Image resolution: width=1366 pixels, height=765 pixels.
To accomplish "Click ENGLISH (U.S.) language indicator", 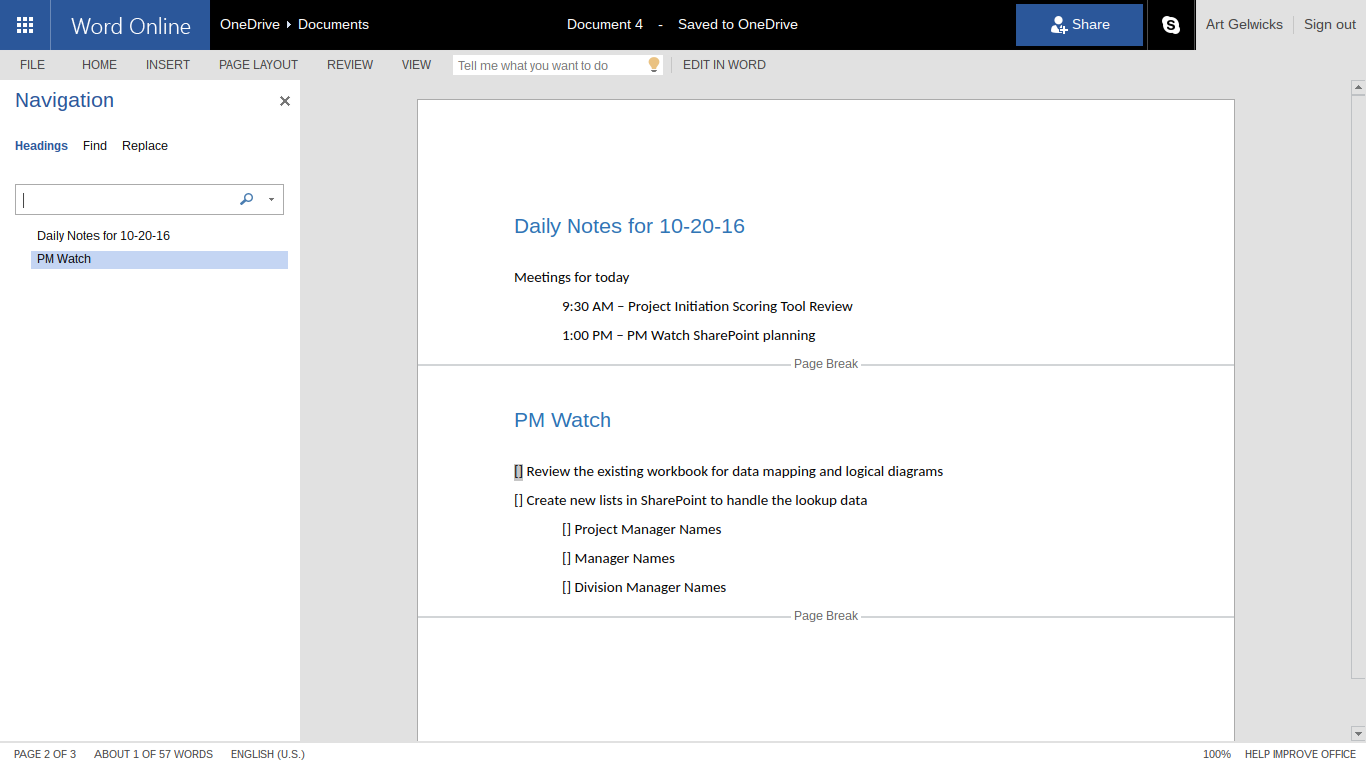I will click(268, 754).
